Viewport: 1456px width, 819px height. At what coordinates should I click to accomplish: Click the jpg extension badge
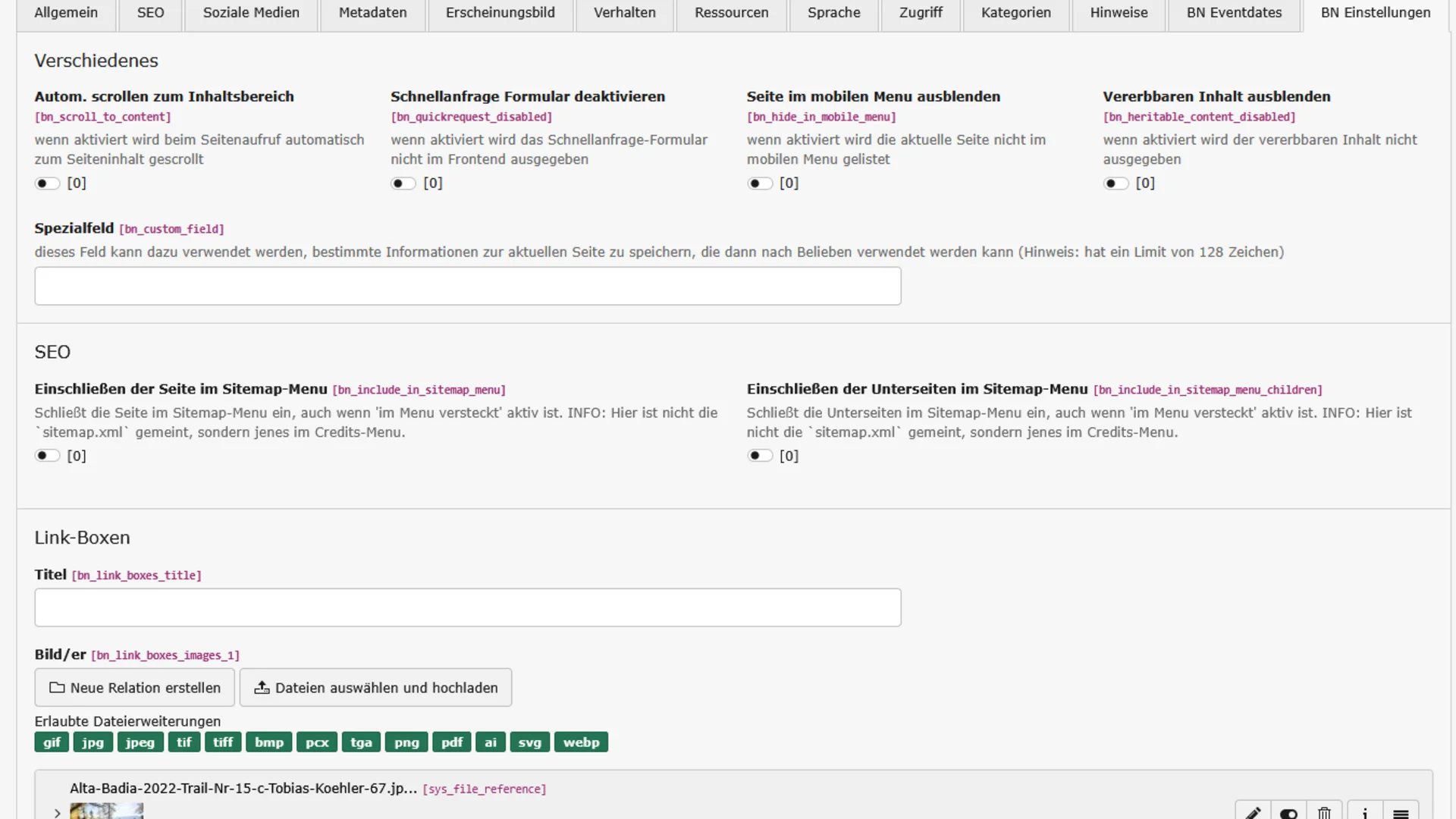(x=93, y=742)
